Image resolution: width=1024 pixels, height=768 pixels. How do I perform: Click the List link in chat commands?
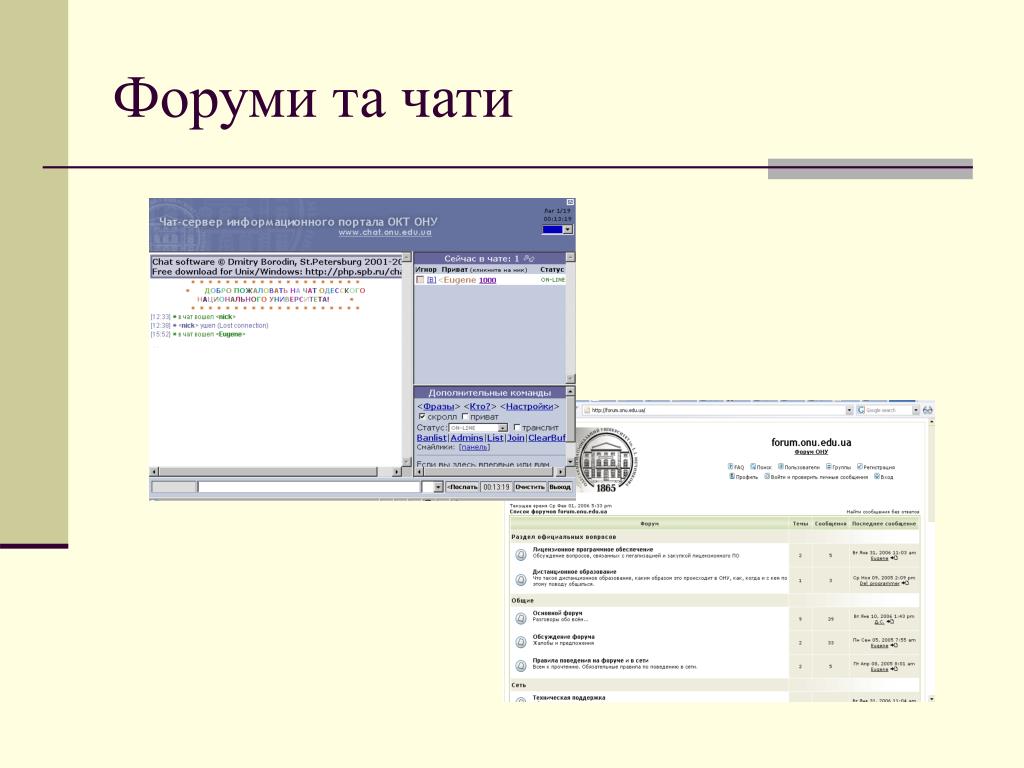pos(495,438)
